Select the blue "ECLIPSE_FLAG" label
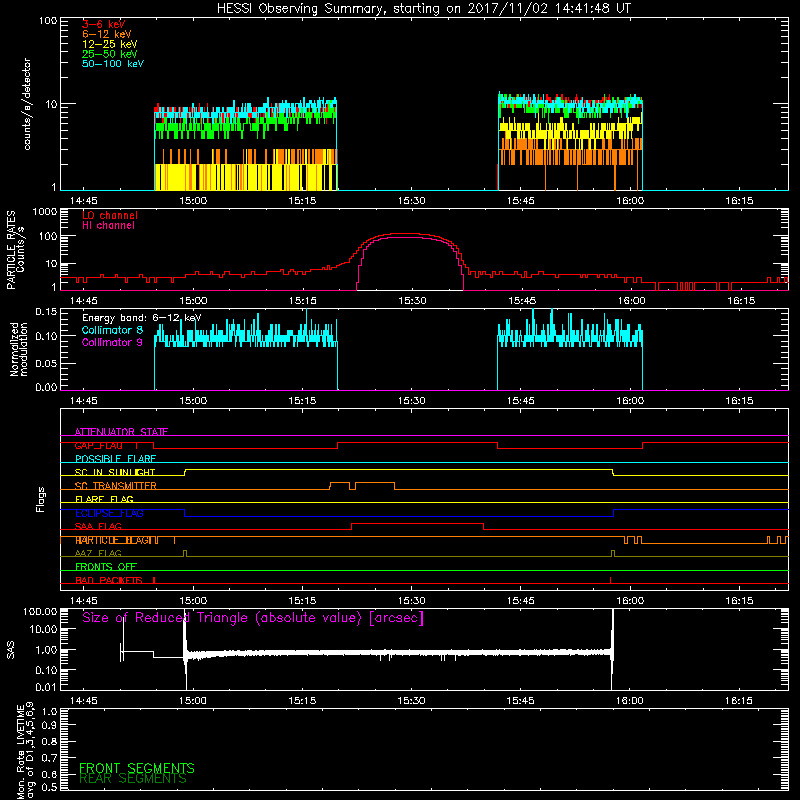 point(109,513)
